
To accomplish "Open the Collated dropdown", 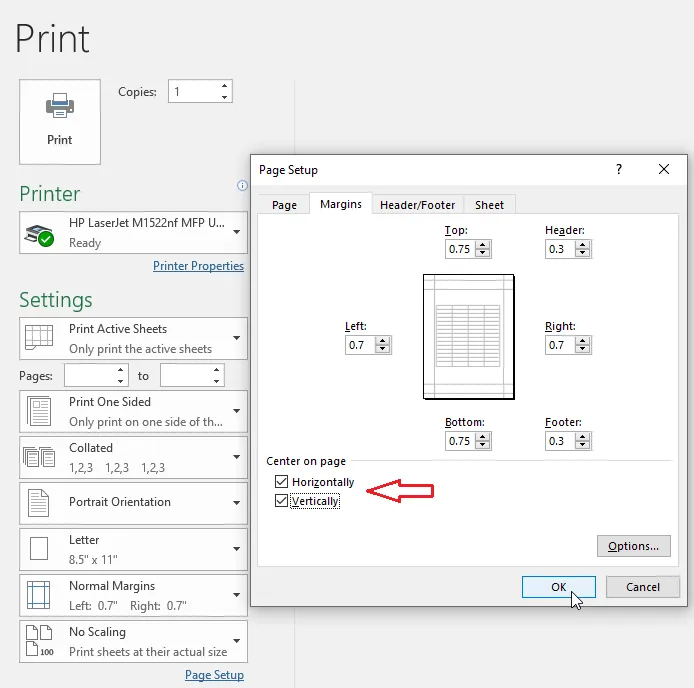I will pyautogui.click(x=237, y=457).
